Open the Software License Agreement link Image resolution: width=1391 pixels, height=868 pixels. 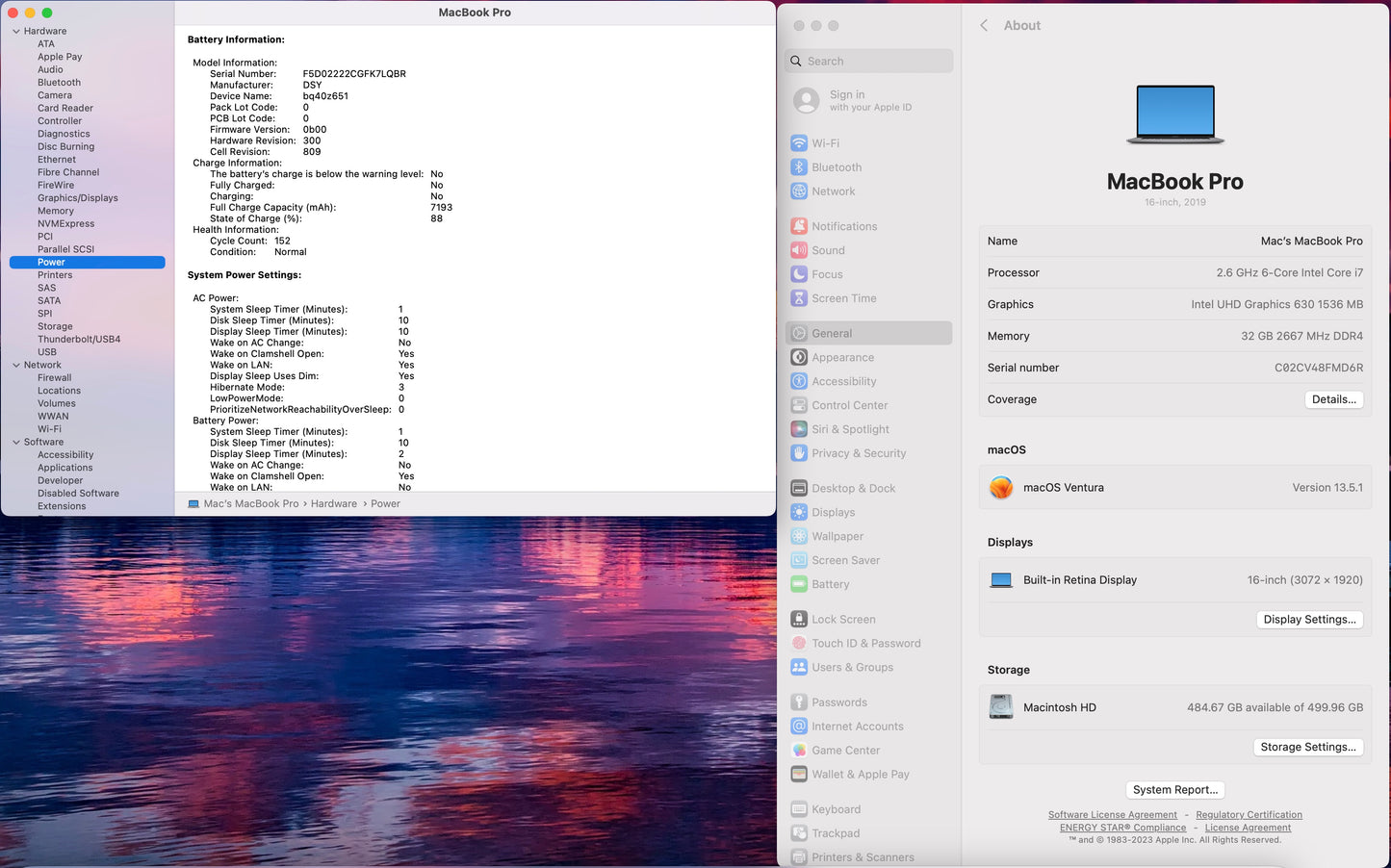pos(1112,815)
